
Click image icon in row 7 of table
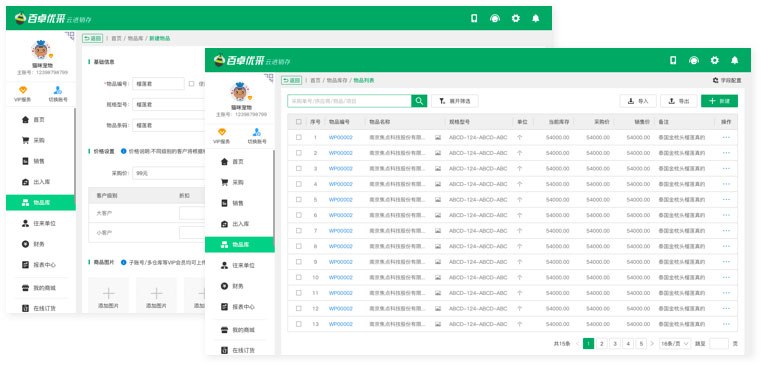pyautogui.click(x=438, y=231)
